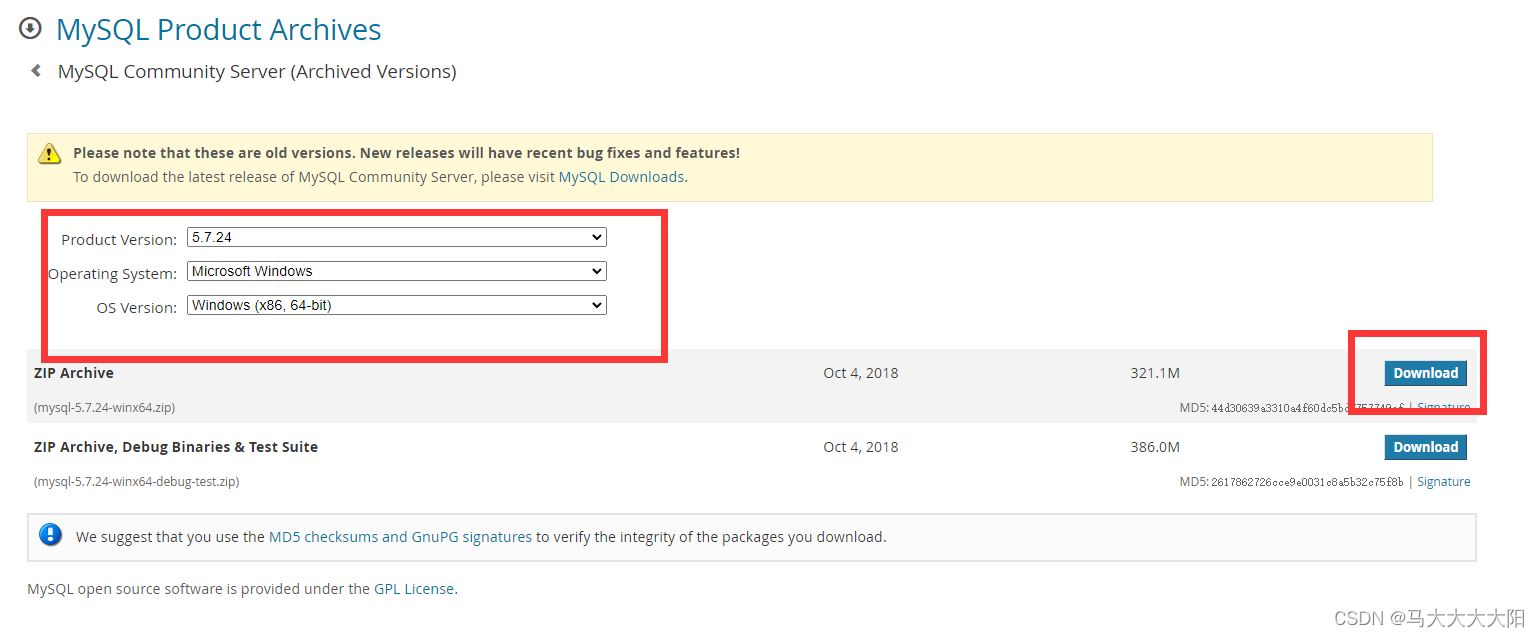This screenshot has width=1539, height=637.
Task: Click the blue info icon near checksum note
Action: [x=50, y=535]
